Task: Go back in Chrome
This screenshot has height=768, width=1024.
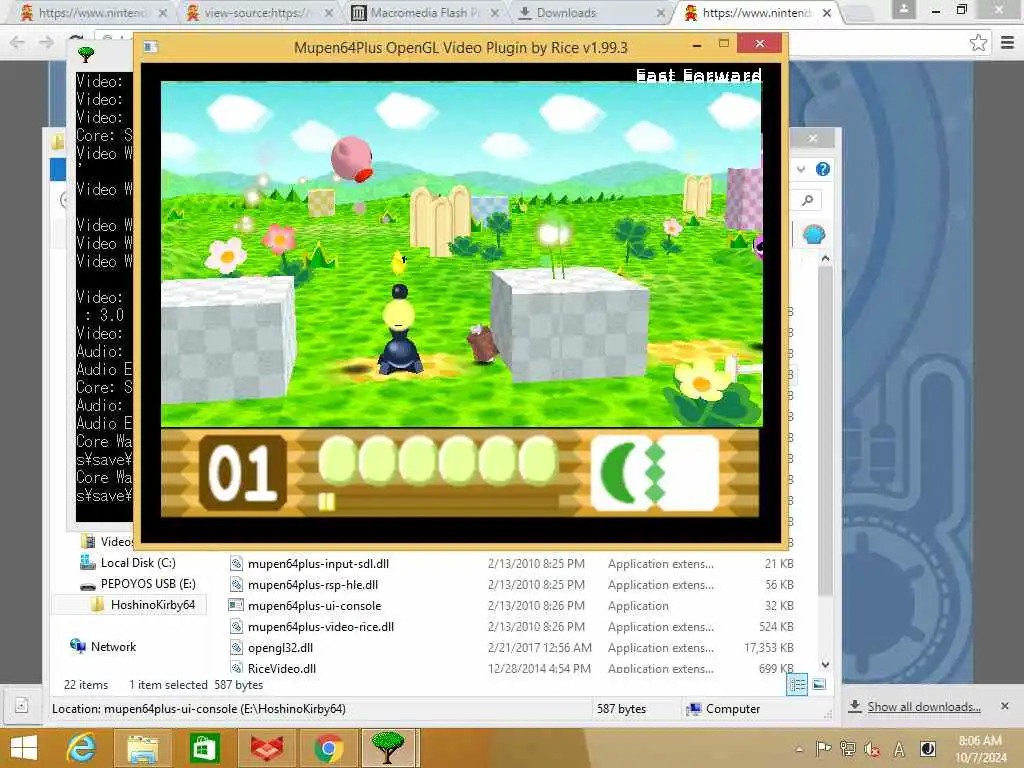Action: (x=17, y=42)
